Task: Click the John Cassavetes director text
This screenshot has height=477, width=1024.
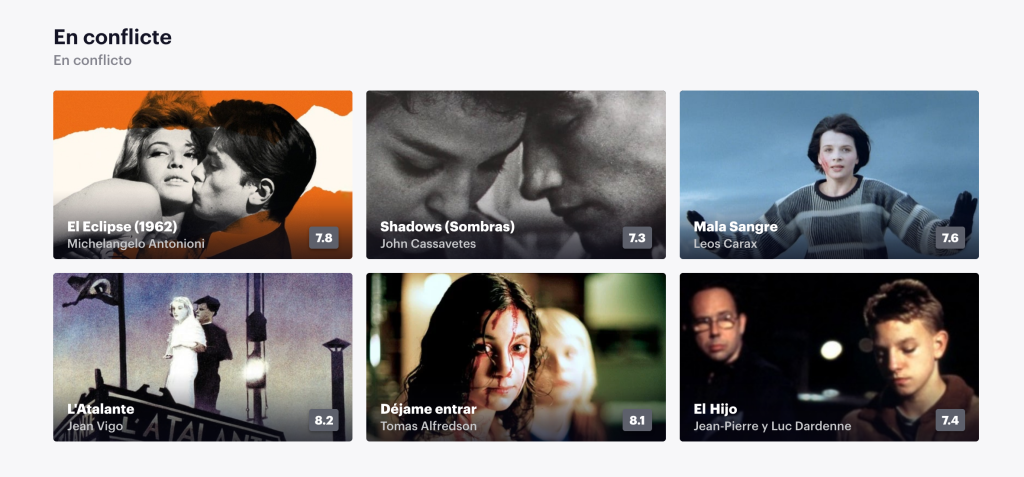Action: 428,244
